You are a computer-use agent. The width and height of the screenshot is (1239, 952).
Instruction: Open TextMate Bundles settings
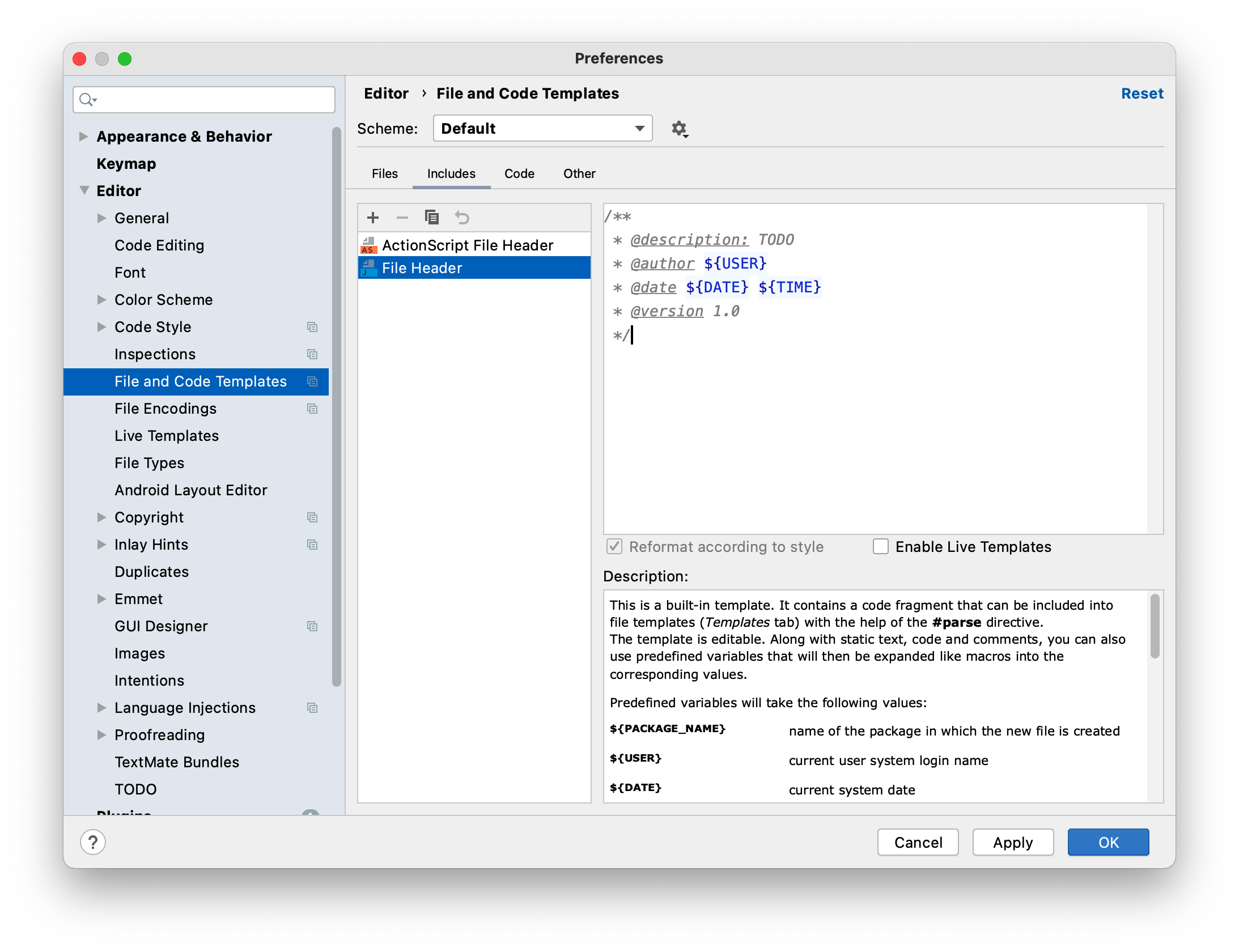tap(177, 762)
